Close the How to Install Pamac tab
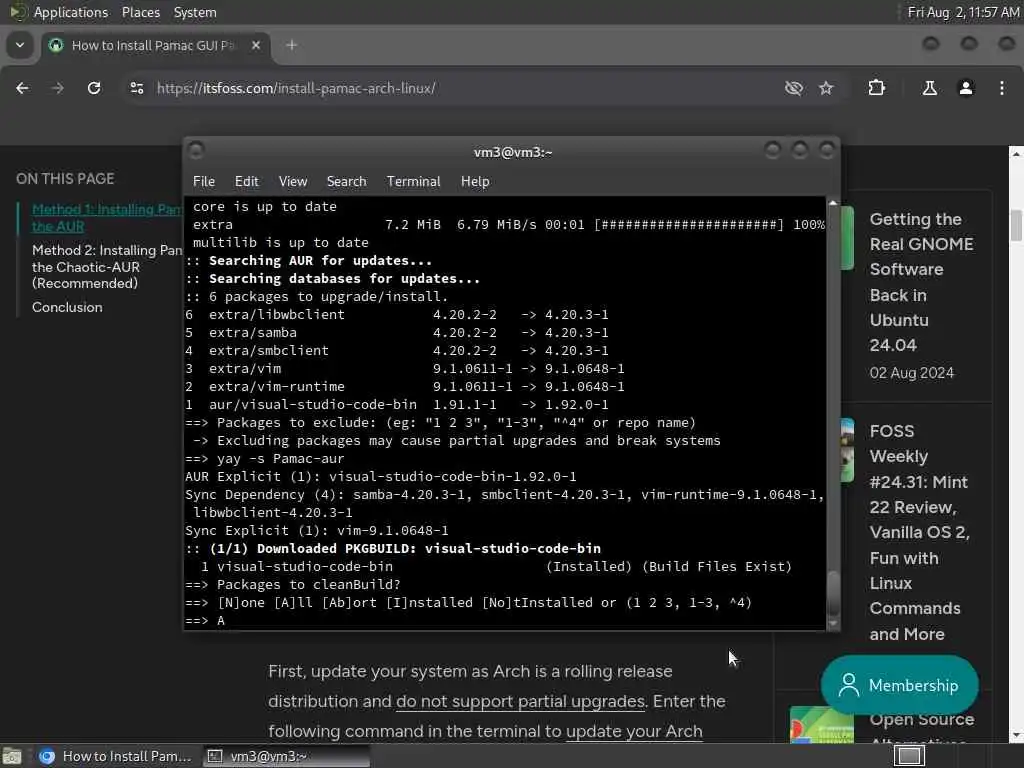 tap(256, 45)
